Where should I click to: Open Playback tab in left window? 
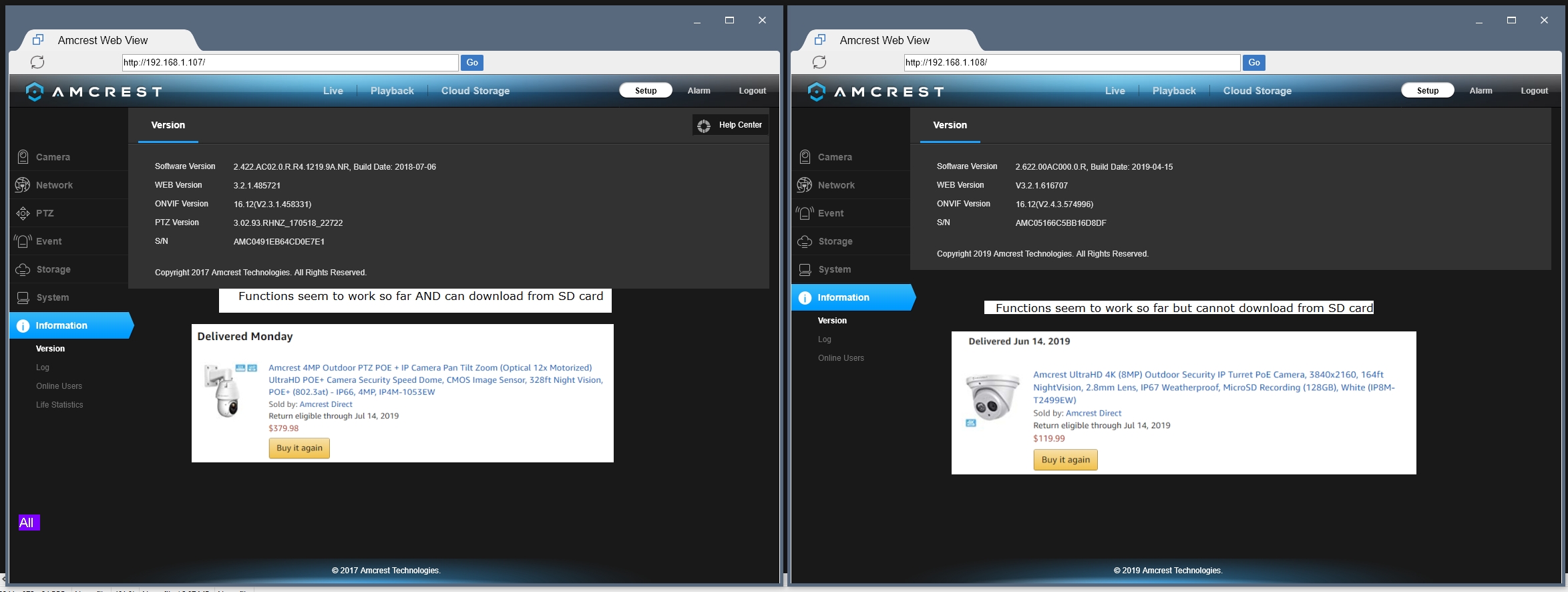pyautogui.click(x=392, y=91)
